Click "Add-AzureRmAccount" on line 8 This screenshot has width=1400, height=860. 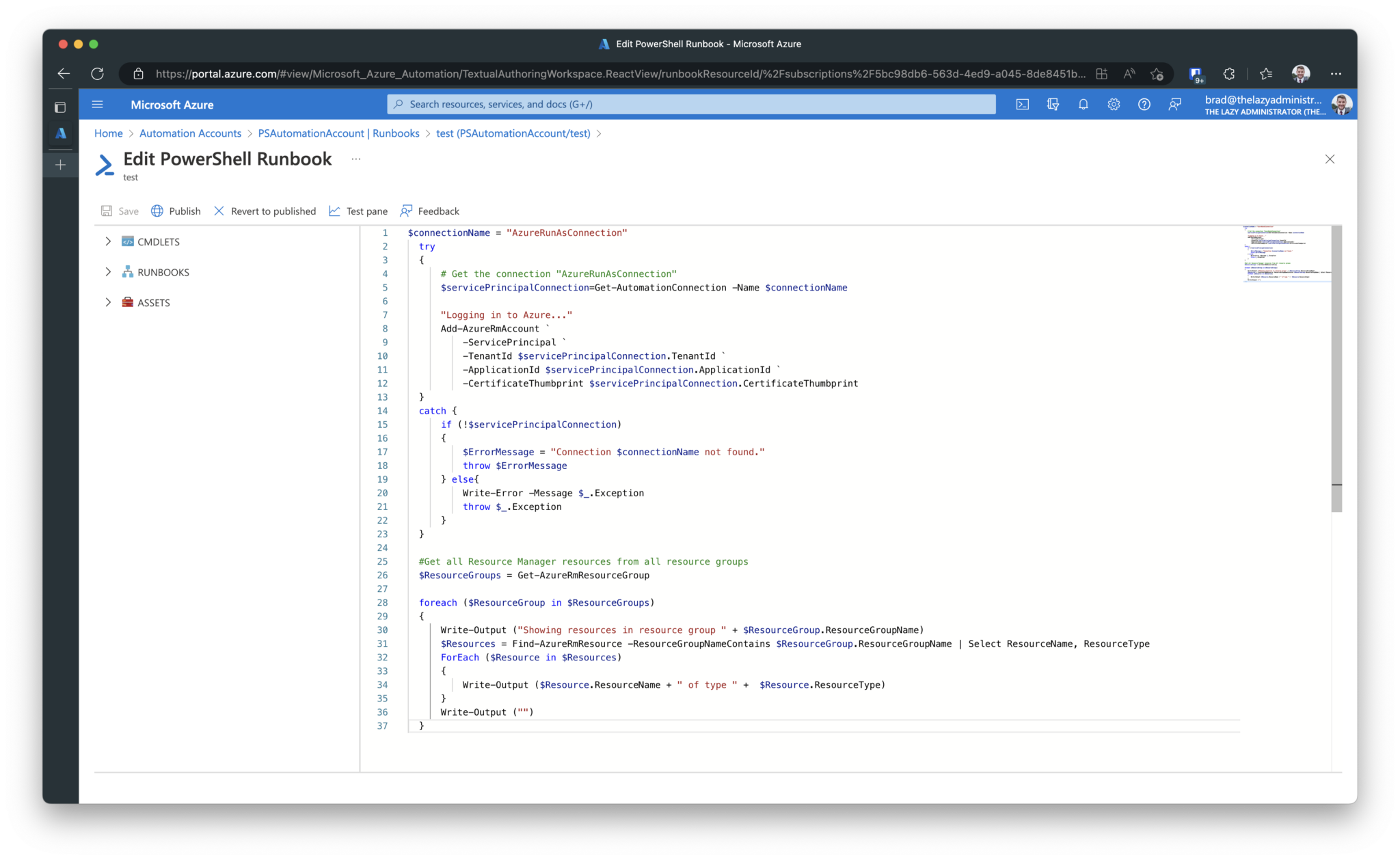point(490,329)
